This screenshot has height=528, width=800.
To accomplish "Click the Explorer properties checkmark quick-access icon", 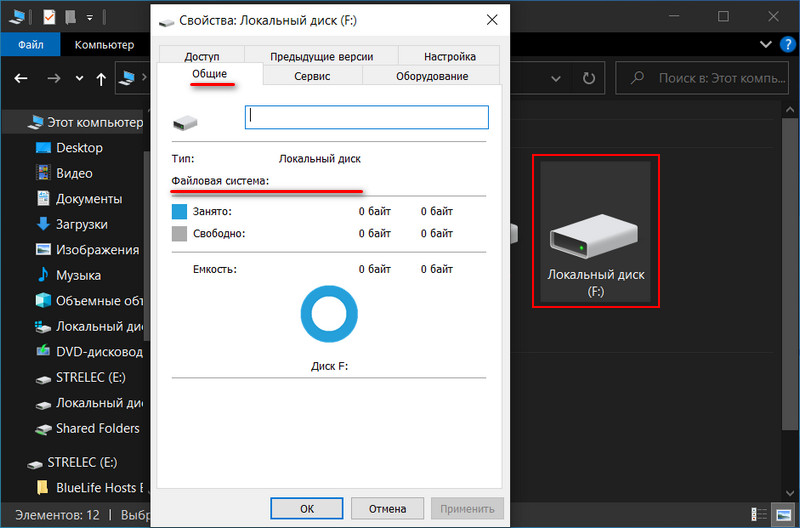I will [49, 17].
